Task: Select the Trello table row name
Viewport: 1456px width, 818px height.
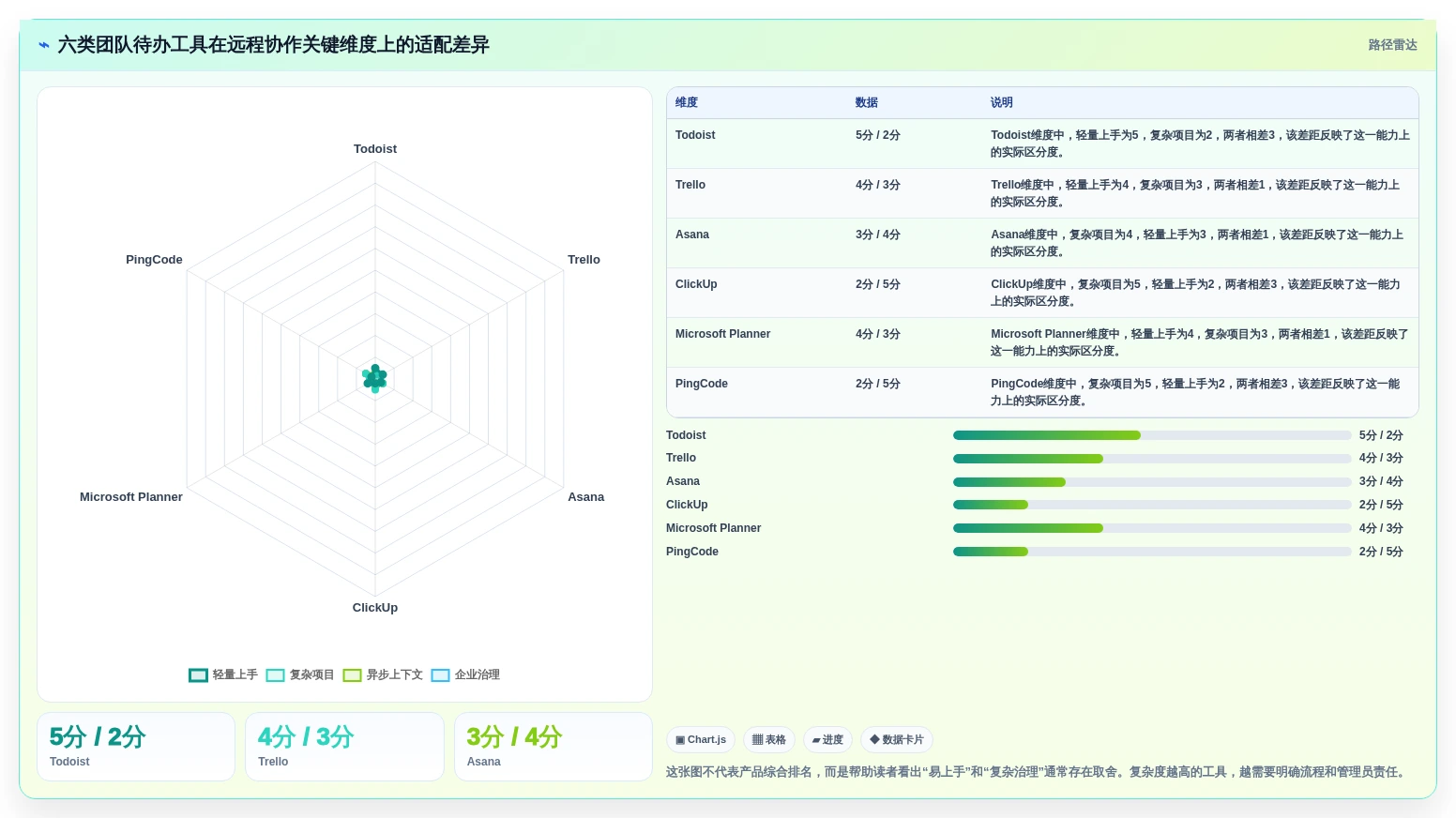Action: coord(690,185)
